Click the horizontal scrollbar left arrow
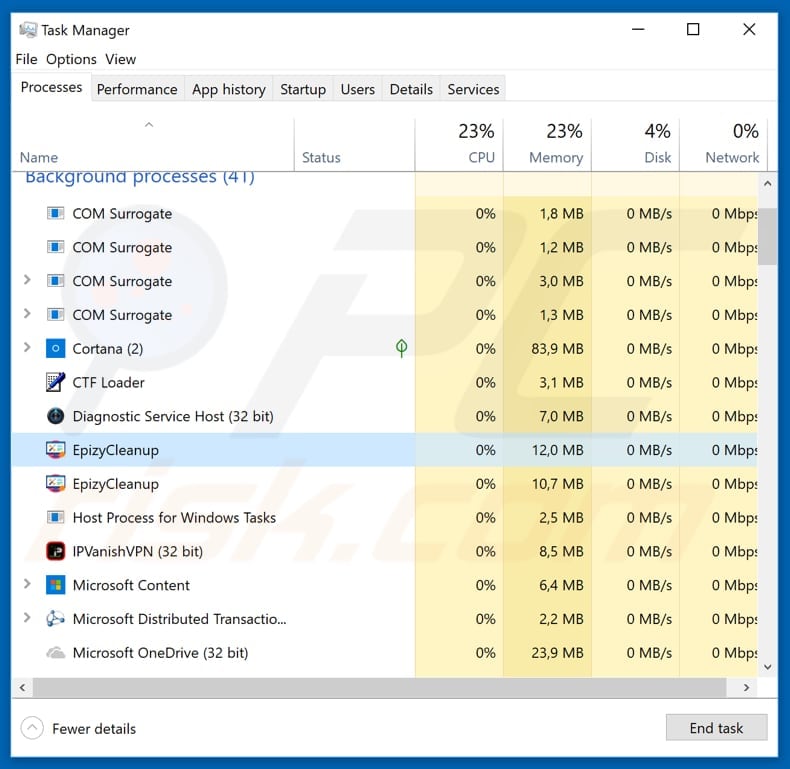Viewport: 790px width, 769px height. coord(22,687)
